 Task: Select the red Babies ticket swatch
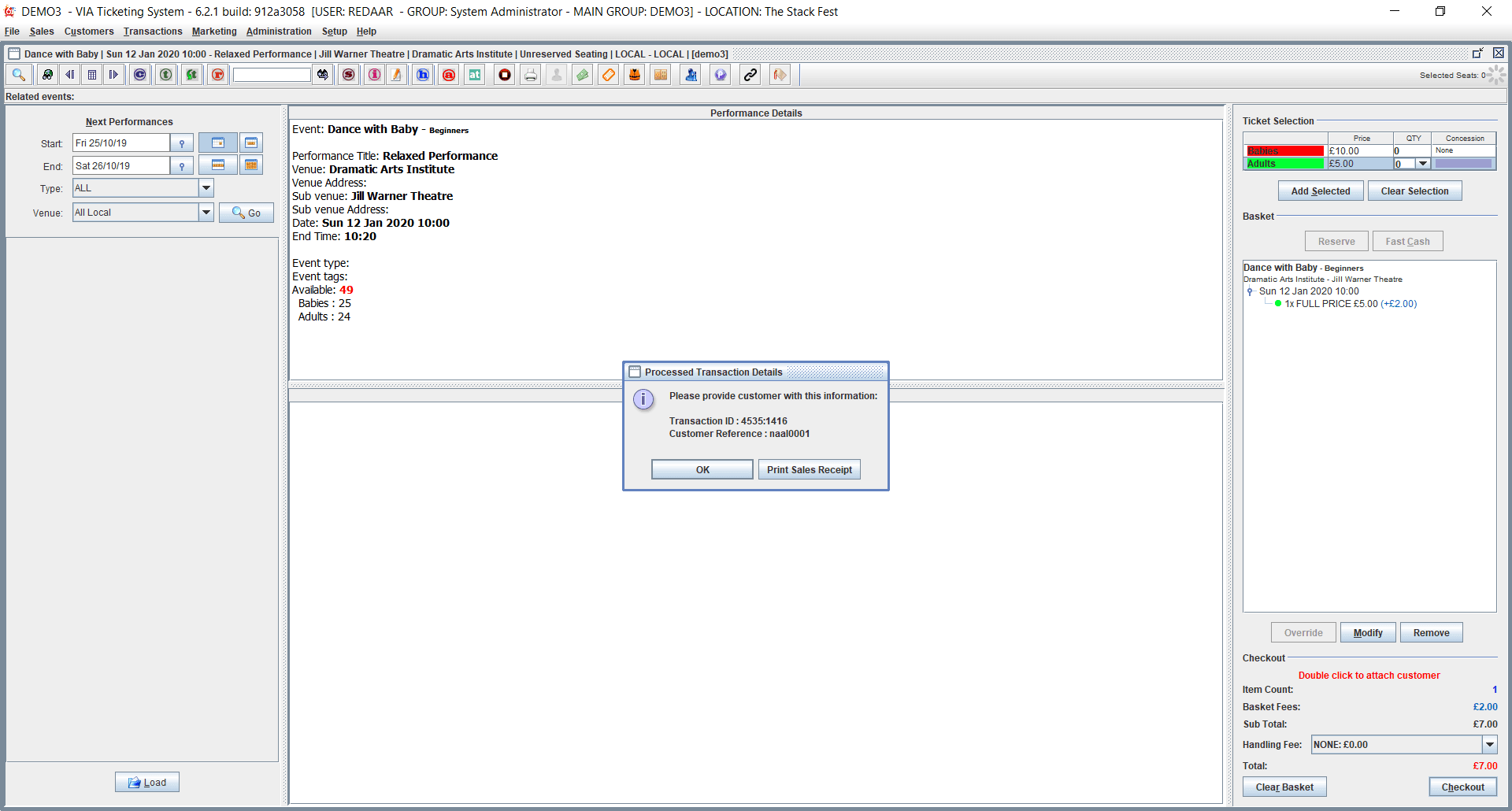point(1284,151)
